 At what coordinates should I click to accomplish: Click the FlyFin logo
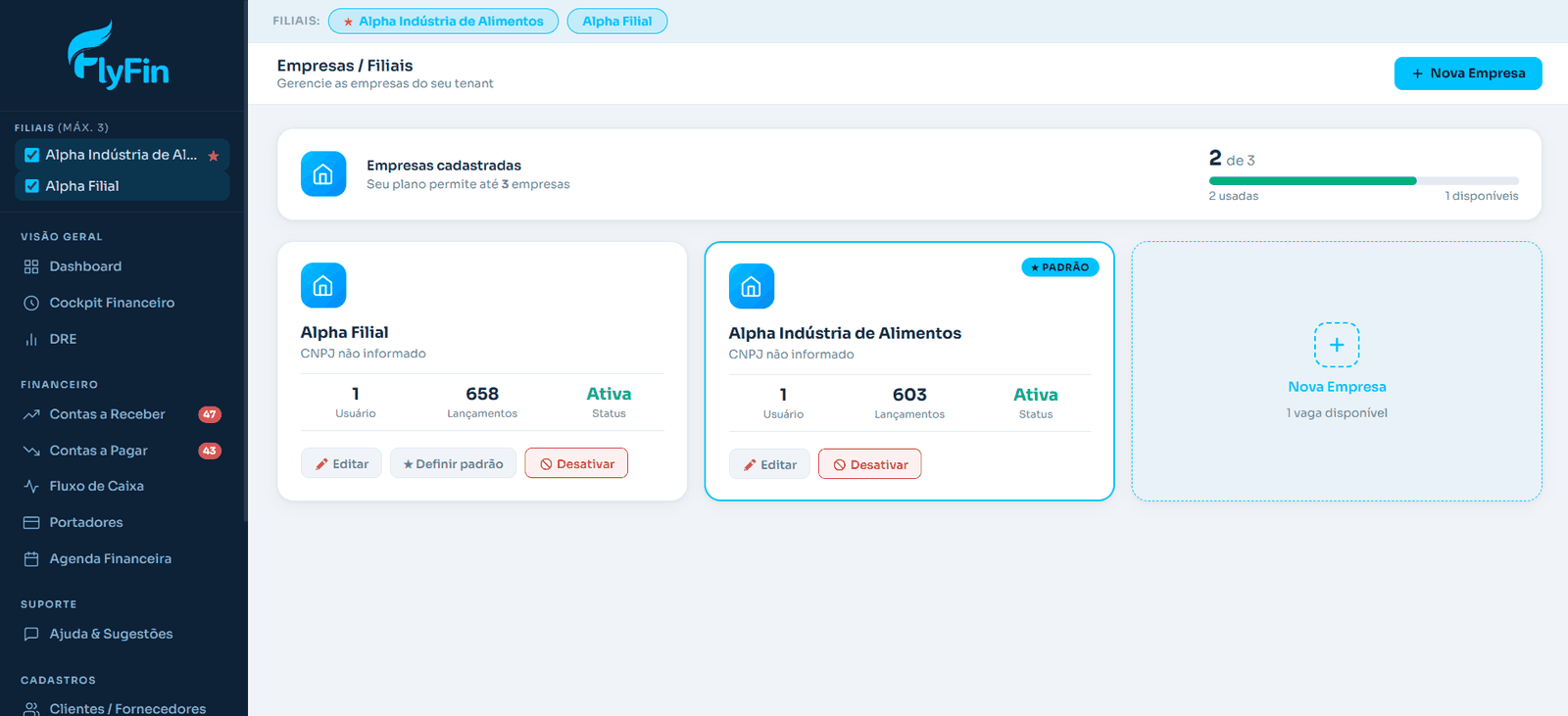[119, 55]
